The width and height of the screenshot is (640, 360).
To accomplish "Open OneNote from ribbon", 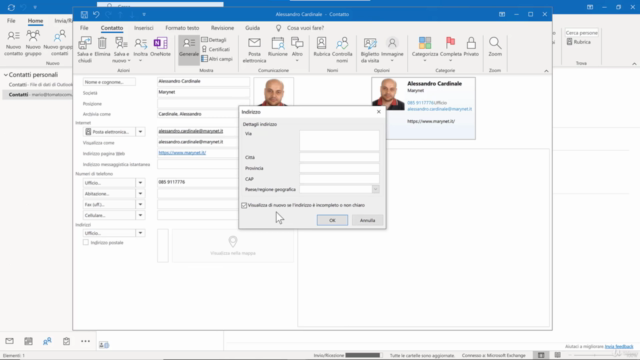I will coord(160,47).
